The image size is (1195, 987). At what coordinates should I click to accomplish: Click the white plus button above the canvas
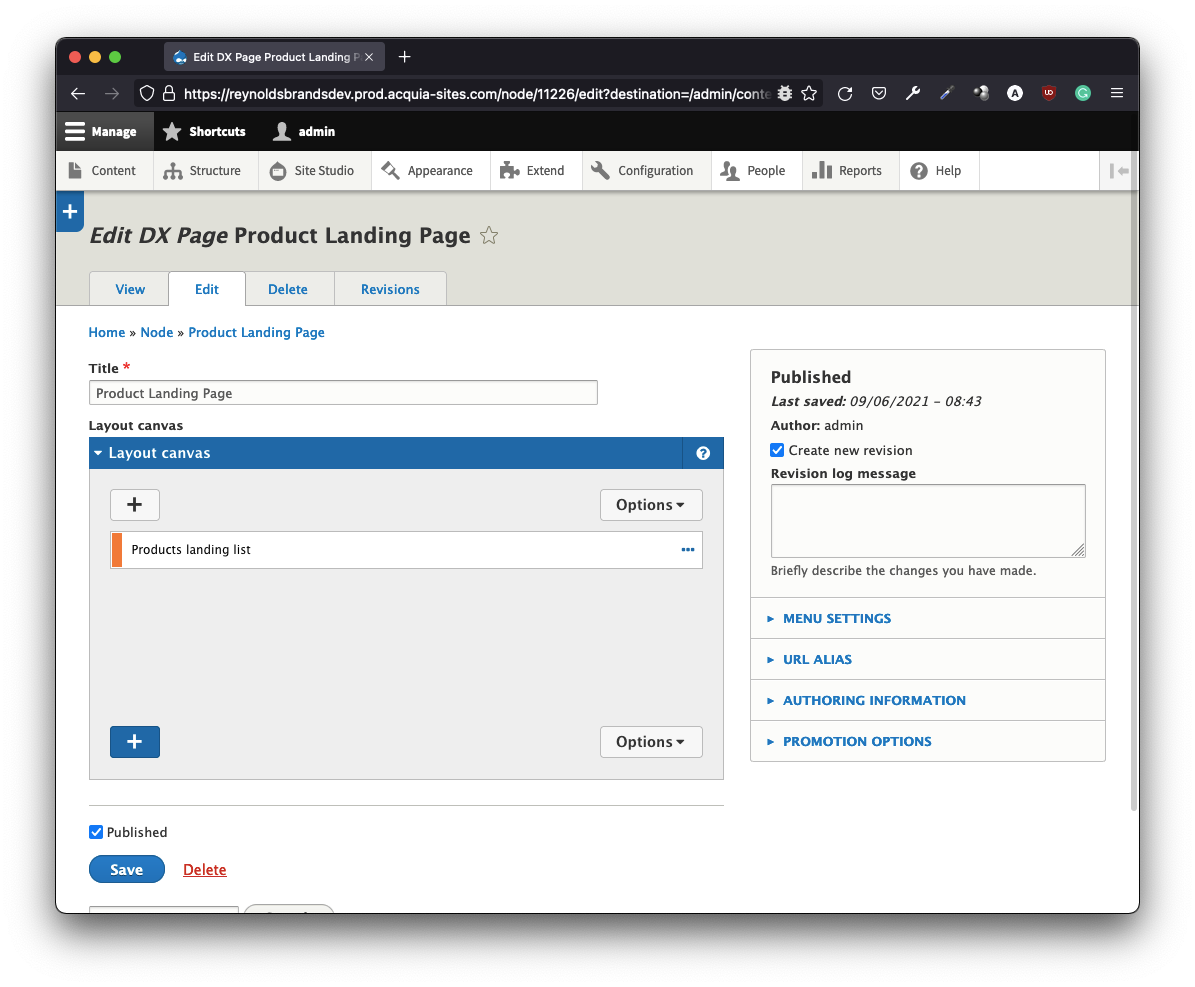(x=135, y=505)
